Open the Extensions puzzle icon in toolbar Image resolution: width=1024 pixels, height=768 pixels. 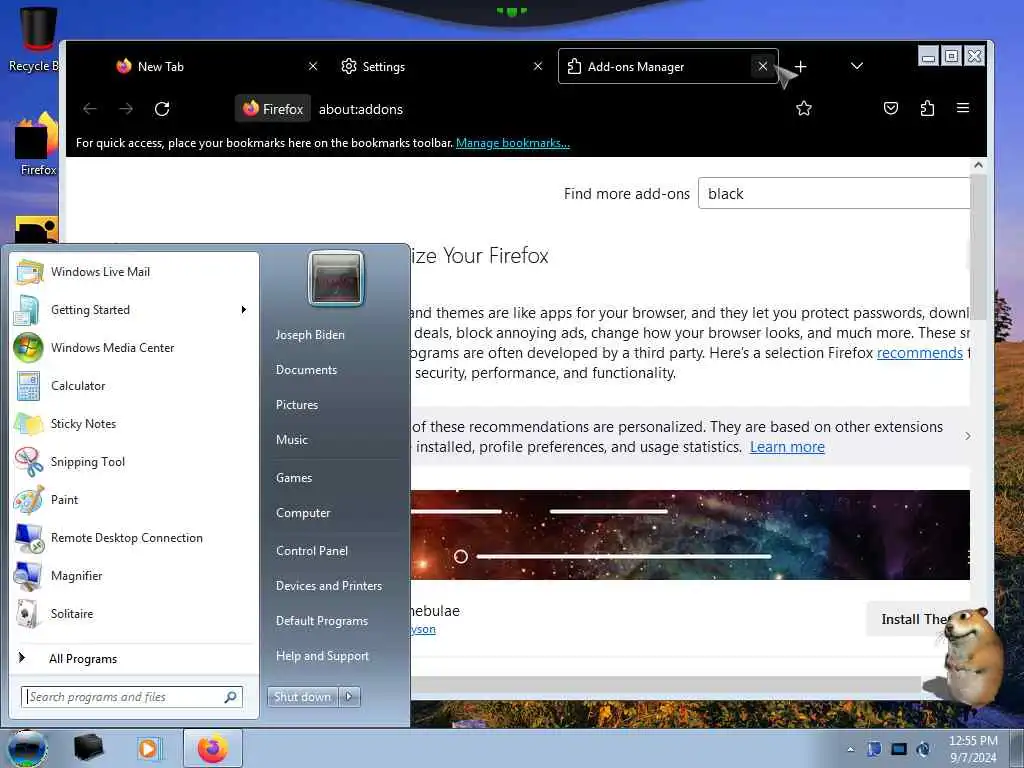point(927,108)
